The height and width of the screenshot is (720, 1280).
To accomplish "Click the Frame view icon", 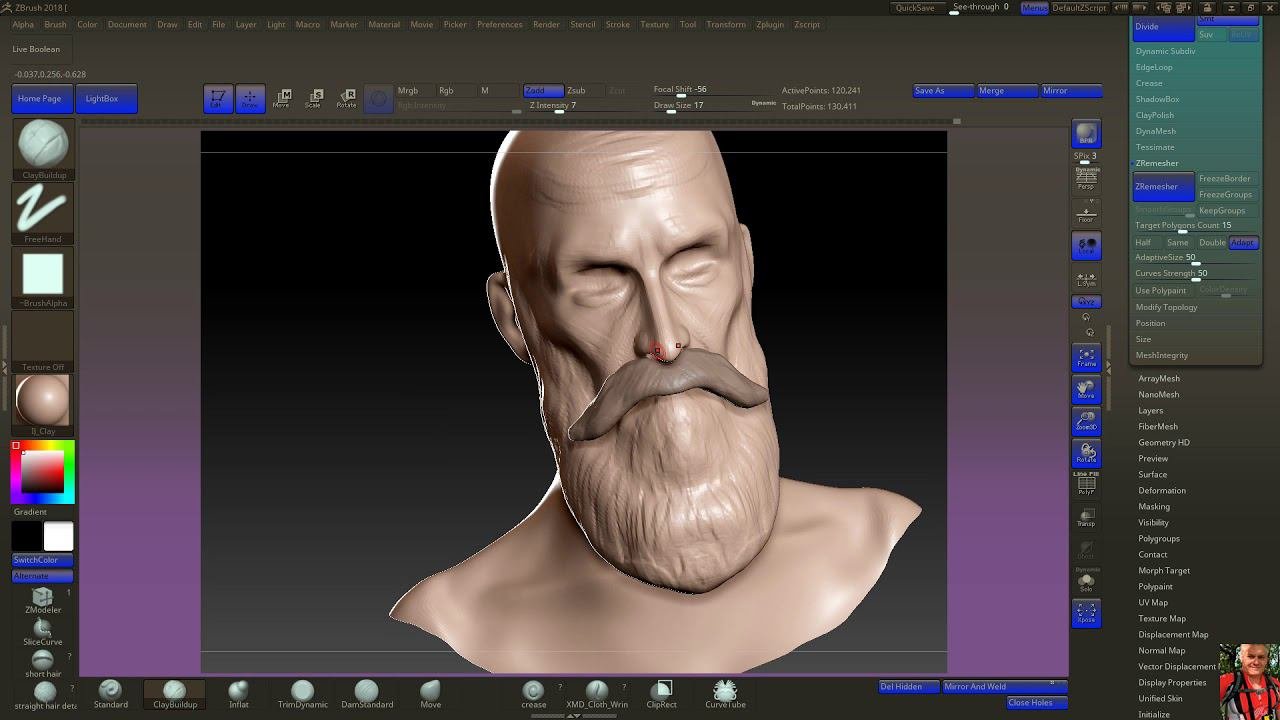I will coord(1086,358).
